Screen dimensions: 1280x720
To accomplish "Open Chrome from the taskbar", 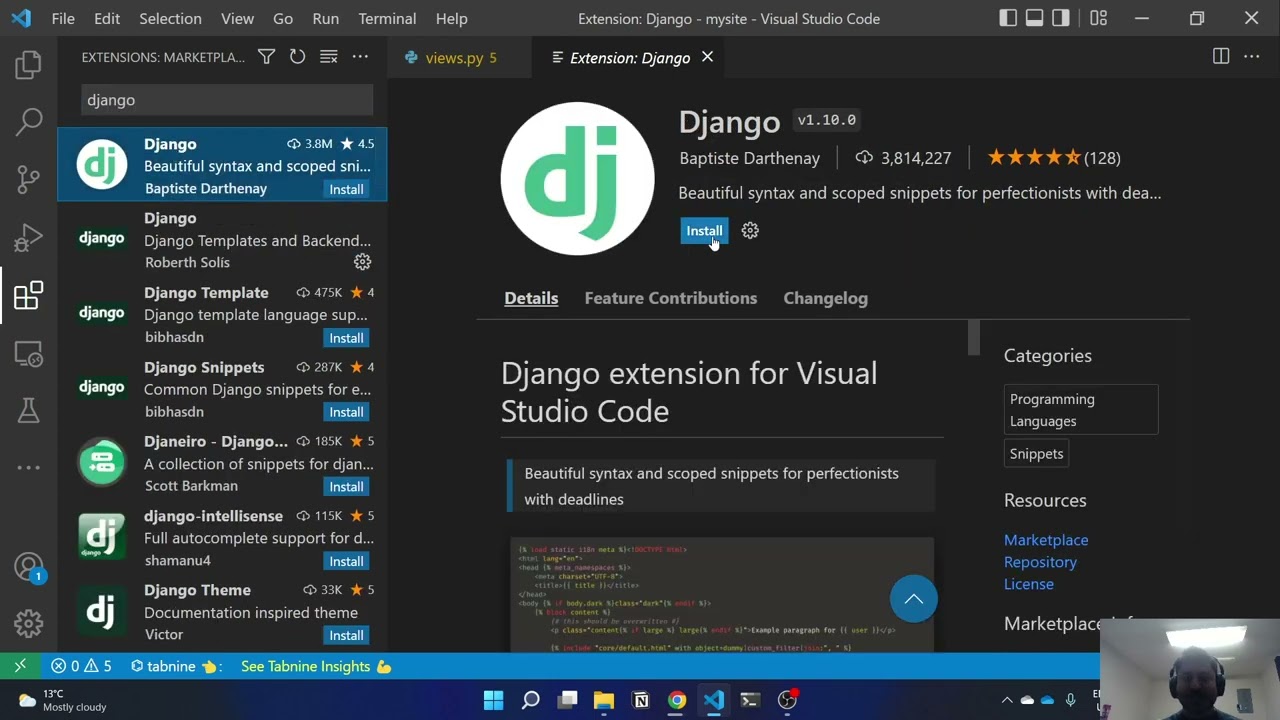I will [x=677, y=700].
